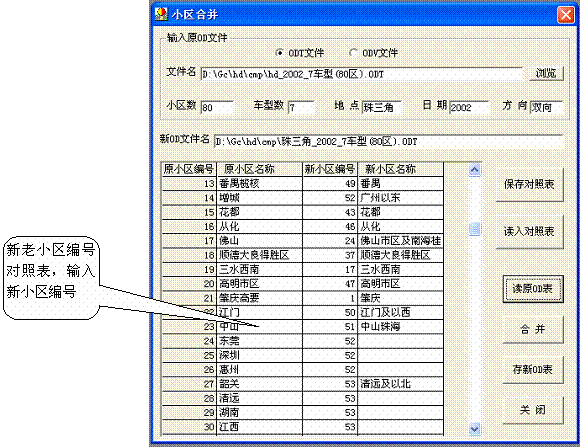The width and height of the screenshot is (580, 447).
Task: Click new number cell 53 in 江西 row
Action: point(330,427)
